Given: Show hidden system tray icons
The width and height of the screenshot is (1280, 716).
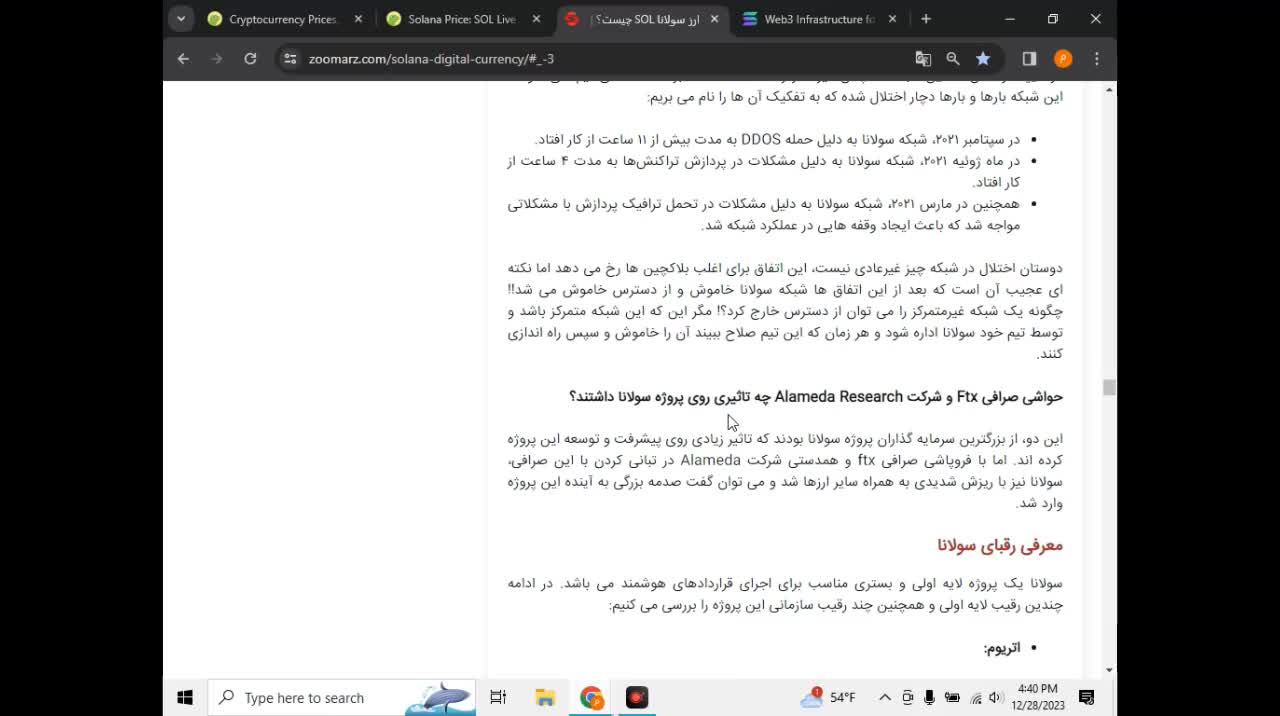Looking at the screenshot, I should (885, 697).
